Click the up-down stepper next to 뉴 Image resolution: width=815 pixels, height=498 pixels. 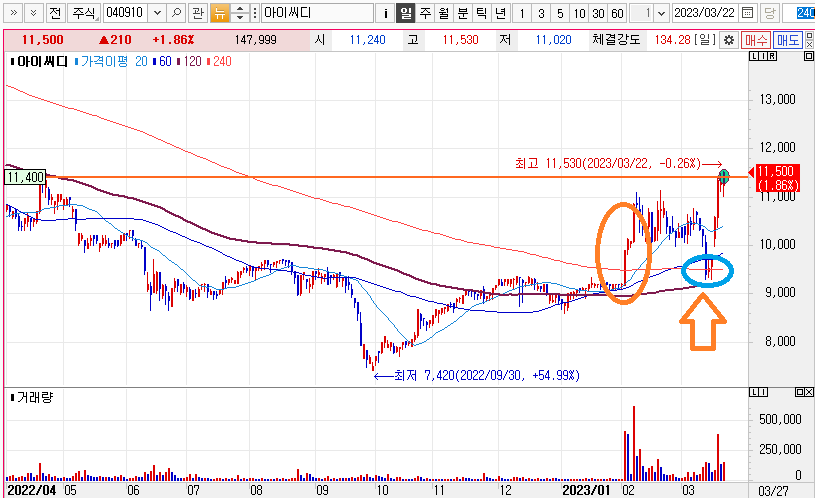tap(240, 13)
